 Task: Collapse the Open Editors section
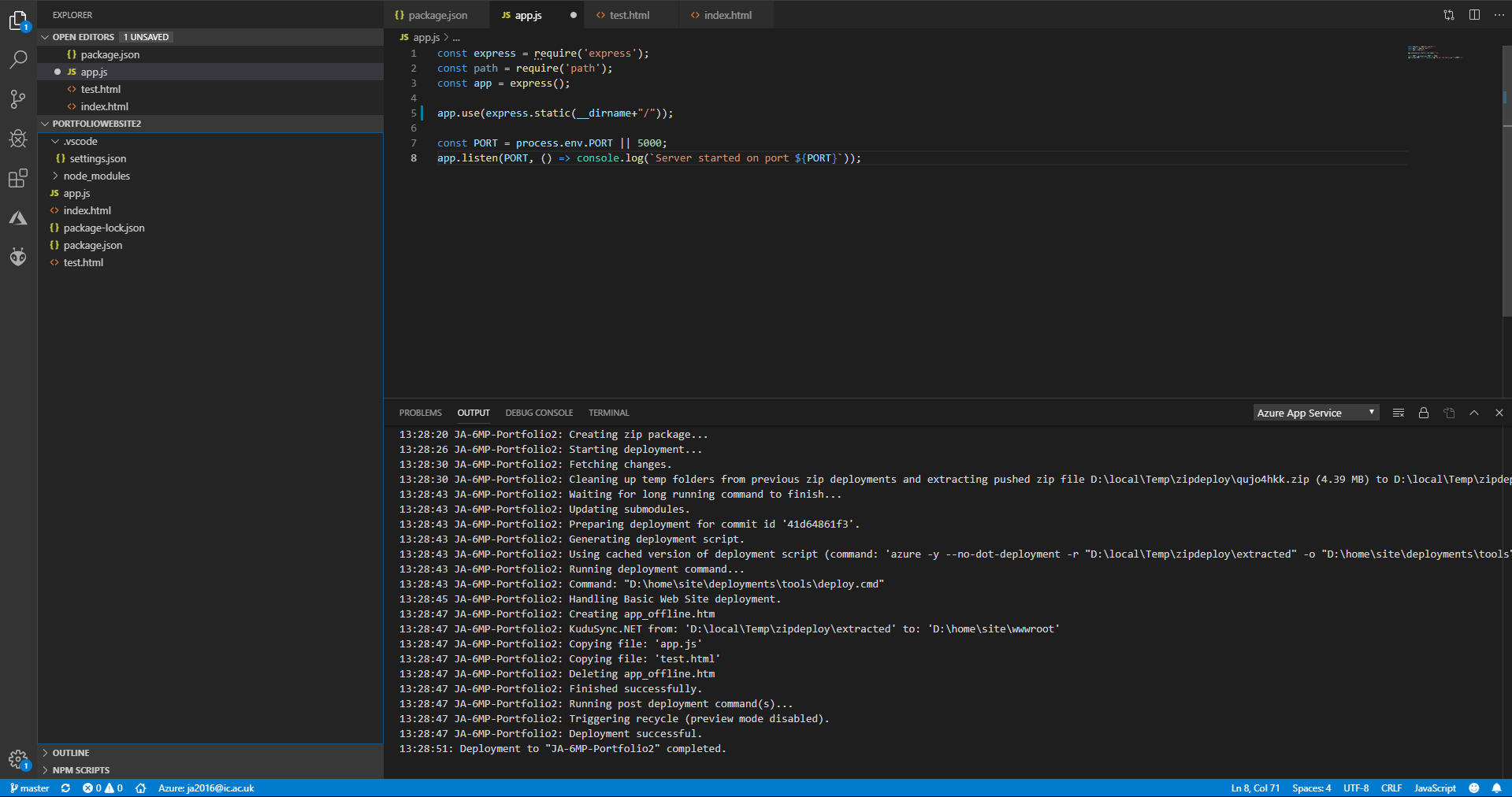pyautogui.click(x=210, y=37)
